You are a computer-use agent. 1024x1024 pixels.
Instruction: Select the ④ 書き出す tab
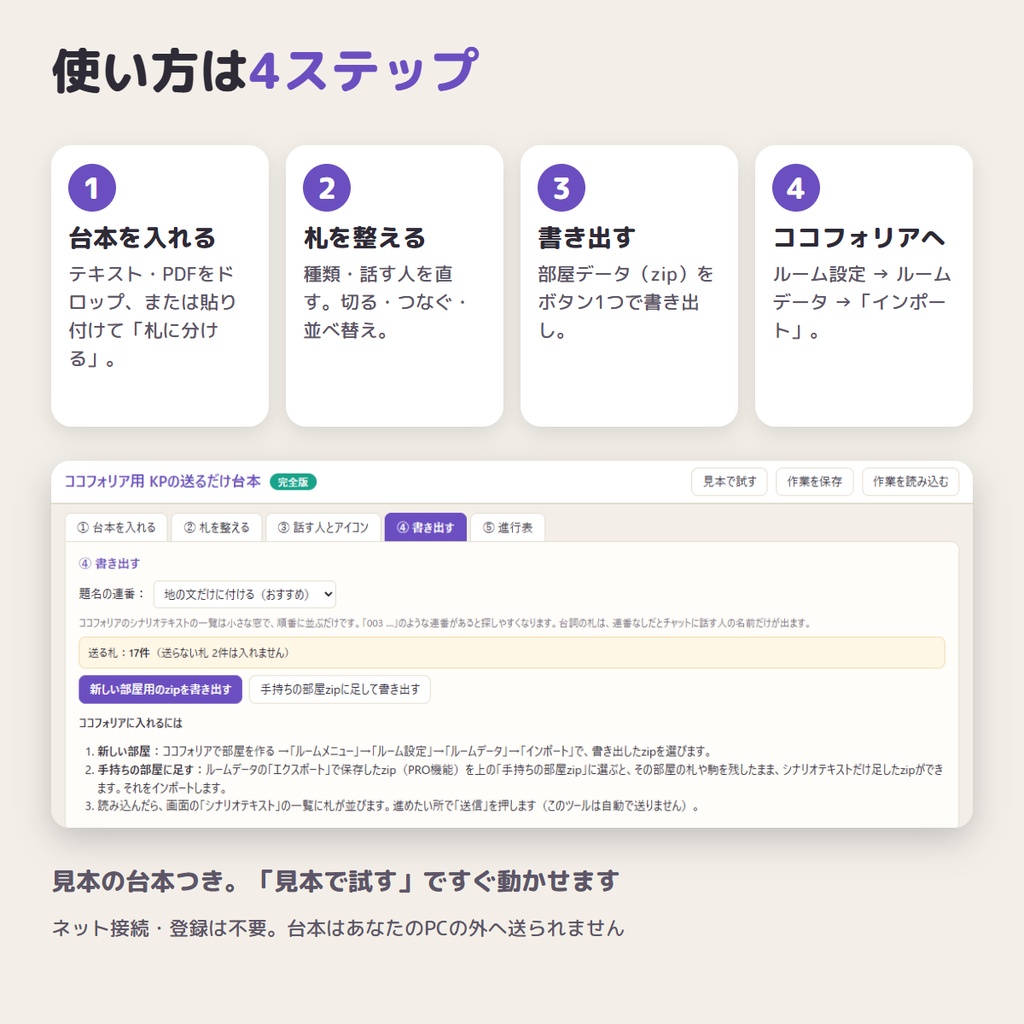pos(425,528)
